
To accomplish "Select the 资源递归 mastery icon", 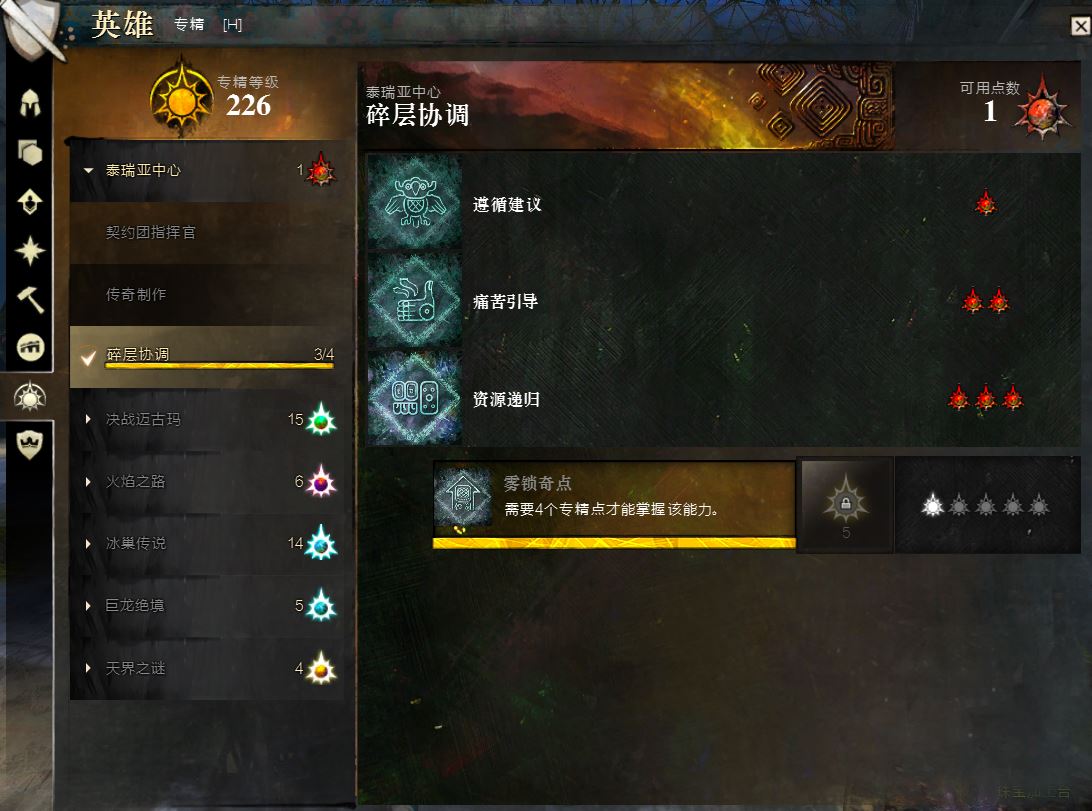I will 414,398.
